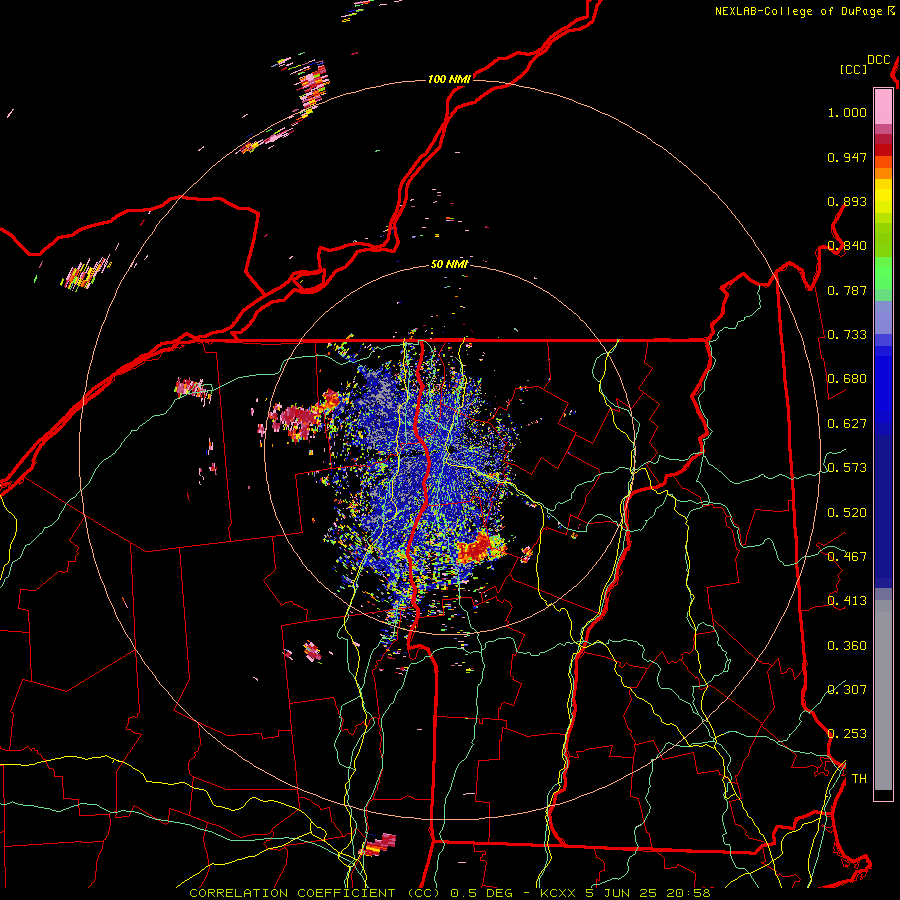Select the 0.680 legend value
900x900 pixels.
coord(847,379)
